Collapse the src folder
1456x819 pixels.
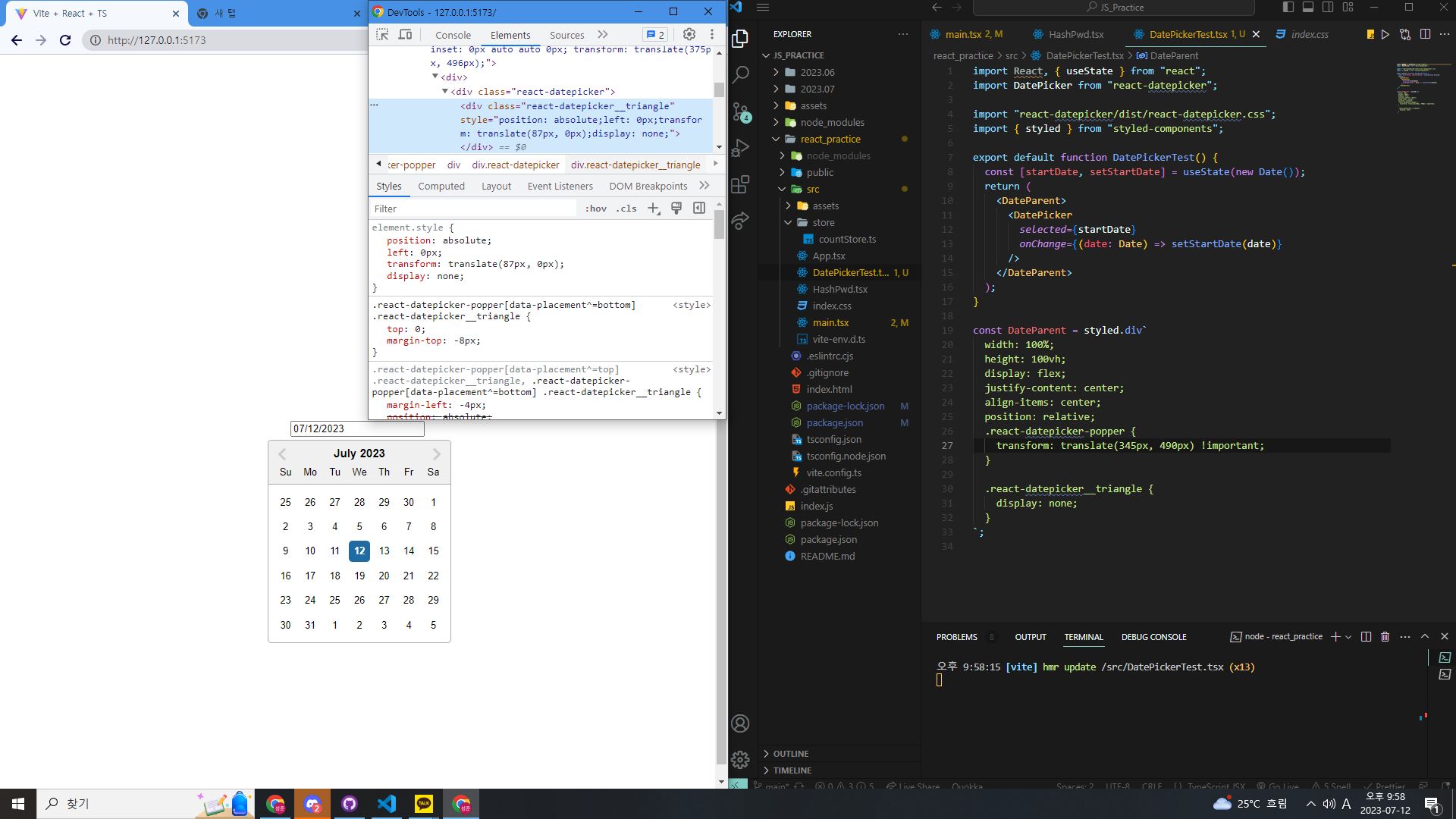pyautogui.click(x=812, y=190)
